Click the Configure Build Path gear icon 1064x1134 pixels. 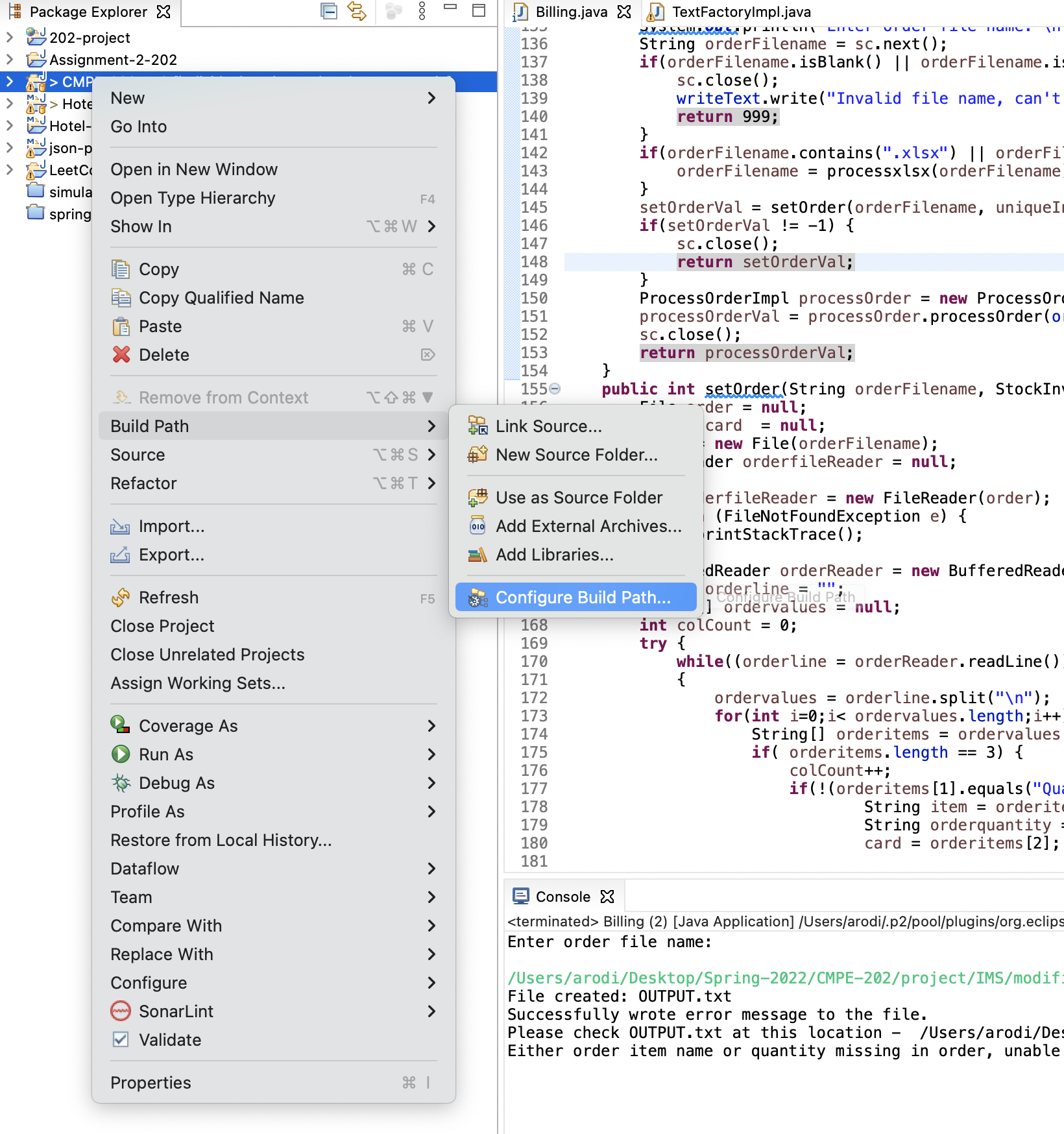pyautogui.click(x=478, y=597)
